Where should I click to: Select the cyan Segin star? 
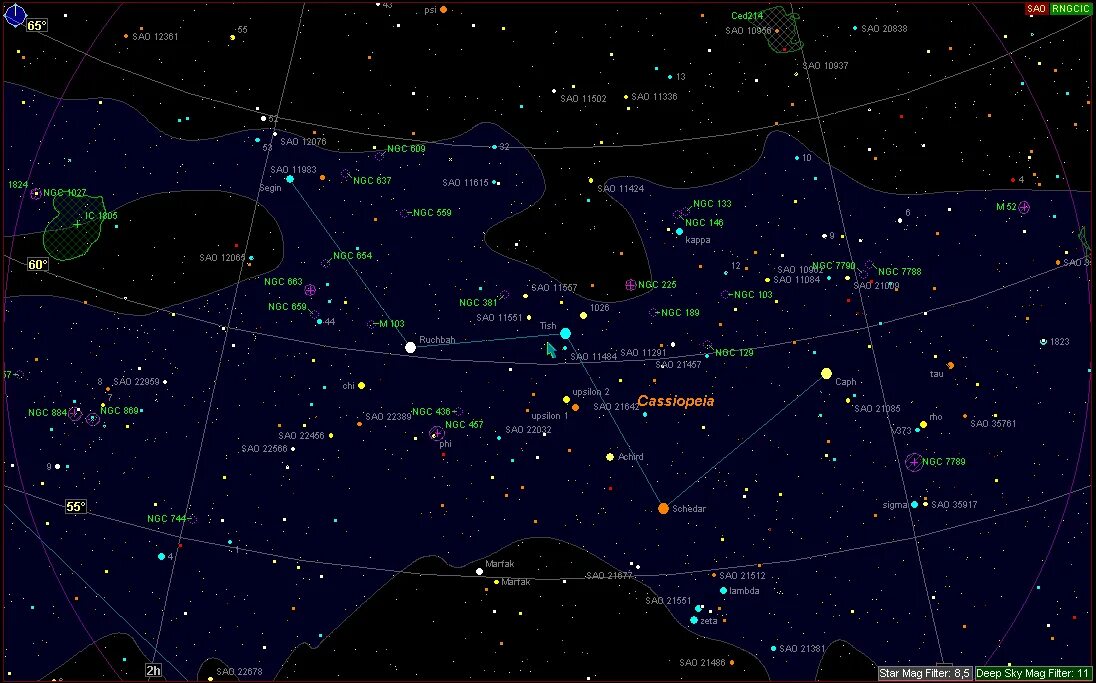pyautogui.click(x=289, y=179)
